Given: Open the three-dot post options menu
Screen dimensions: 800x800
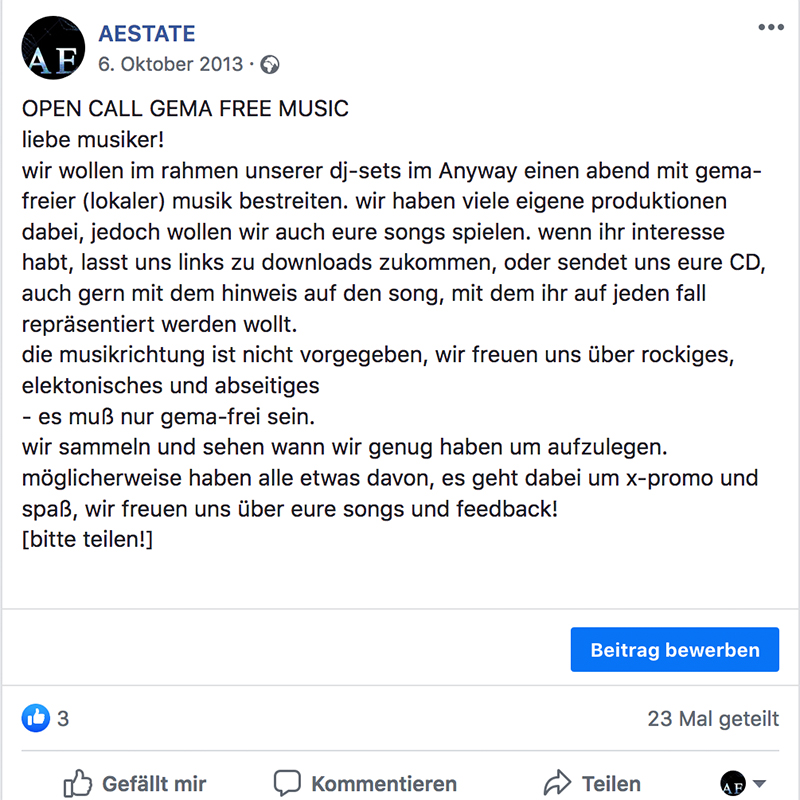Looking at the screenshot, I should pos(770,27).
